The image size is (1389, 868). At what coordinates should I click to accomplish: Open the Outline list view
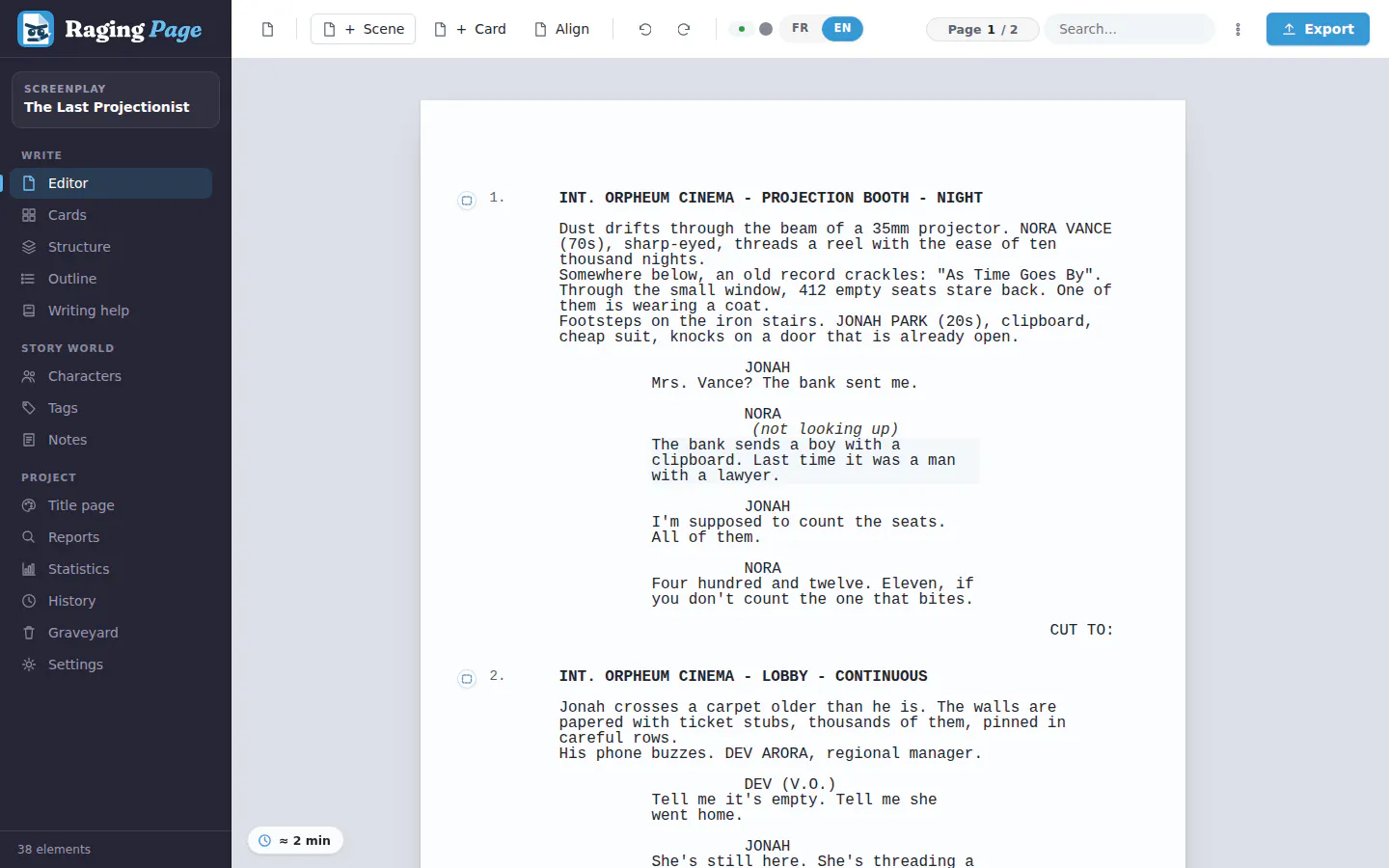(x=111, y=279)
